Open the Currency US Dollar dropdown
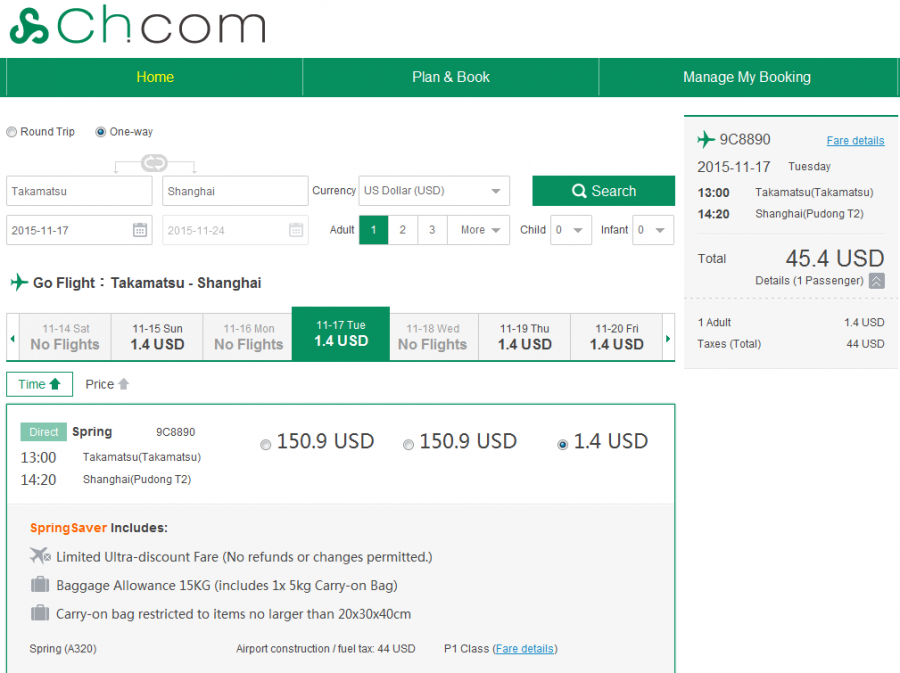 [434, 190]
